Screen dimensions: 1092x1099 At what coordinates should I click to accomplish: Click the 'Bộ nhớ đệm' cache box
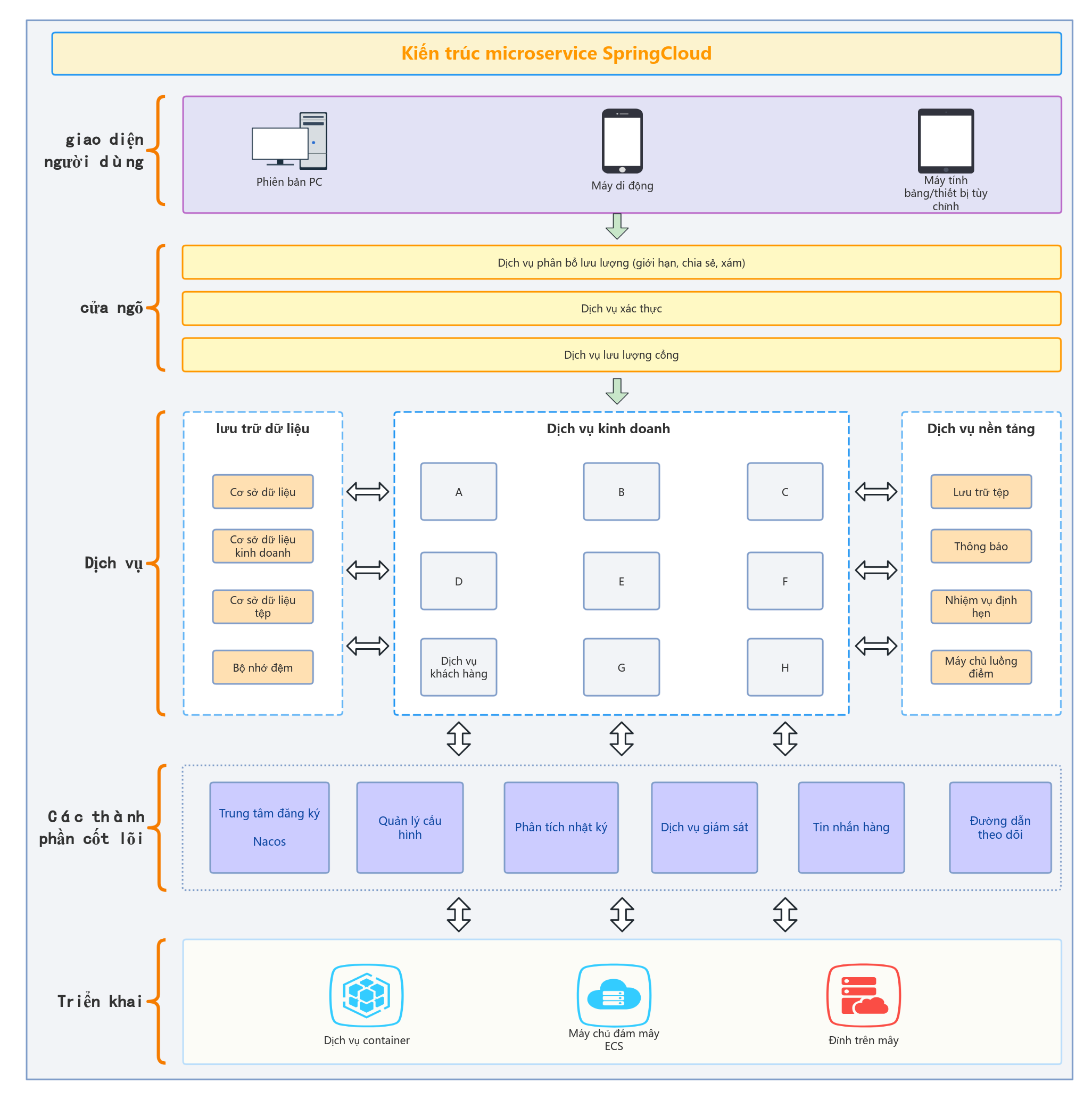tap(263, 667)
